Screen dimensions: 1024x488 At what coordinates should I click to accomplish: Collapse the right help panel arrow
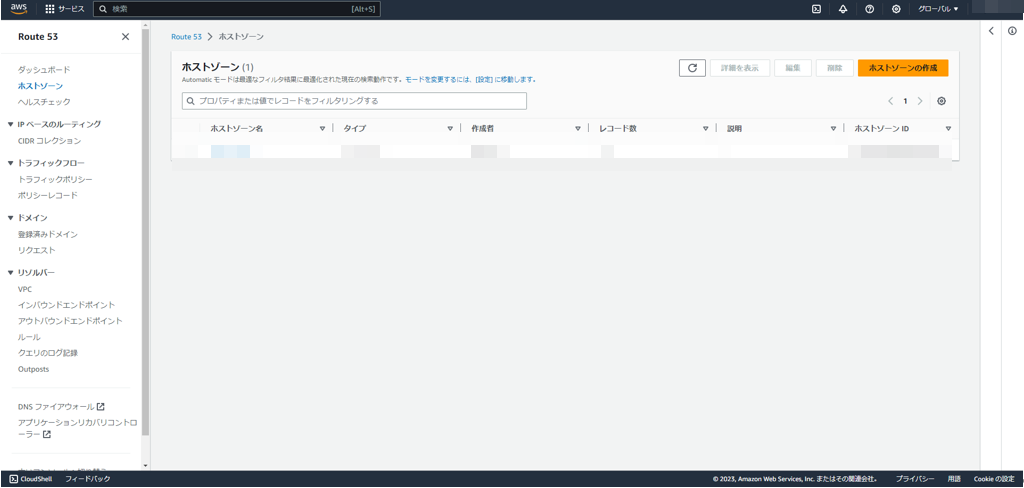point(991,31)
